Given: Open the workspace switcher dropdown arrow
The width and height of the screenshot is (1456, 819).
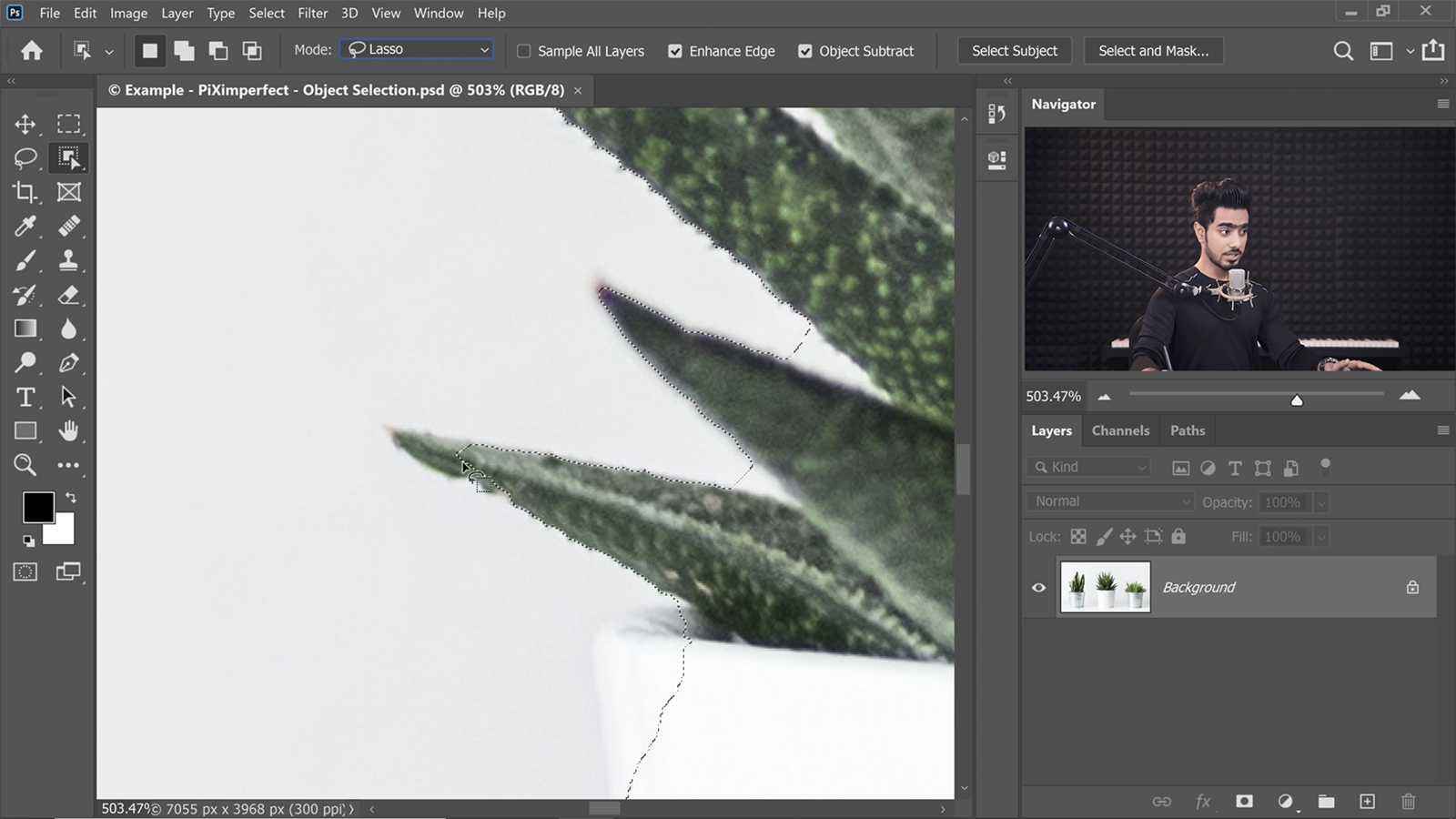Looking at the screenshot, I should coord(1410,51).
